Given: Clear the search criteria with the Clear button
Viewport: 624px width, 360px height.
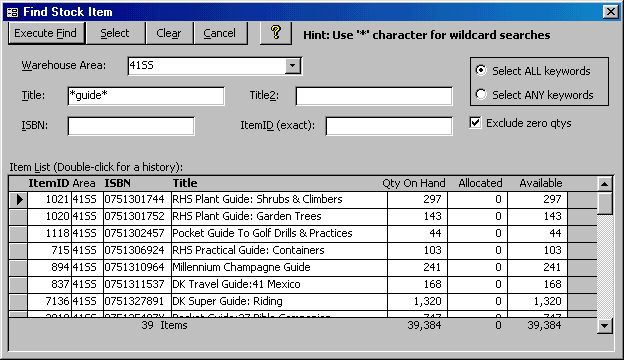Looking at the screenshot, I should pos(169,33).
